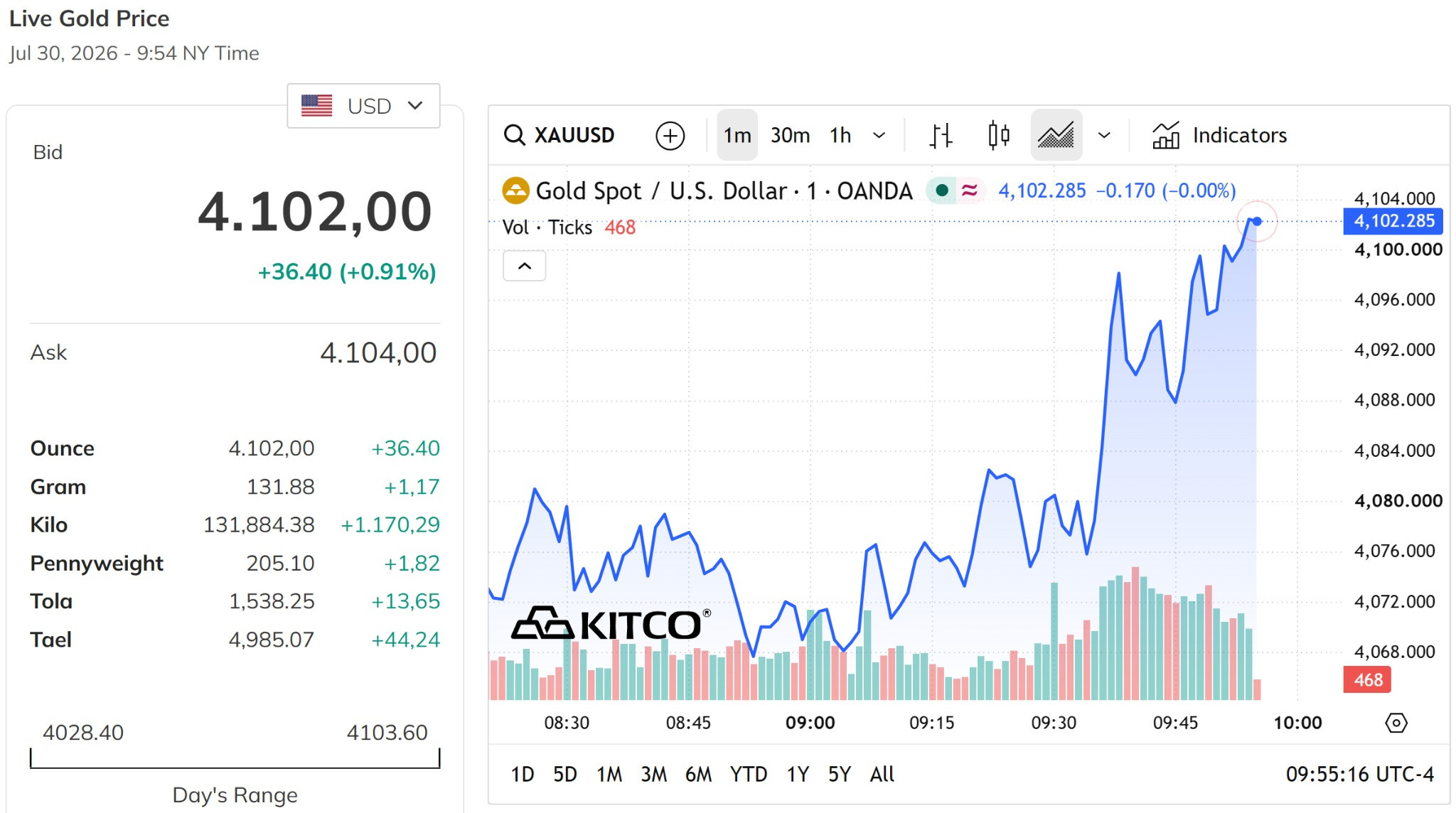
Task: Click the 4,080.000 price axis label
Action: click(x=1398, y=500)
